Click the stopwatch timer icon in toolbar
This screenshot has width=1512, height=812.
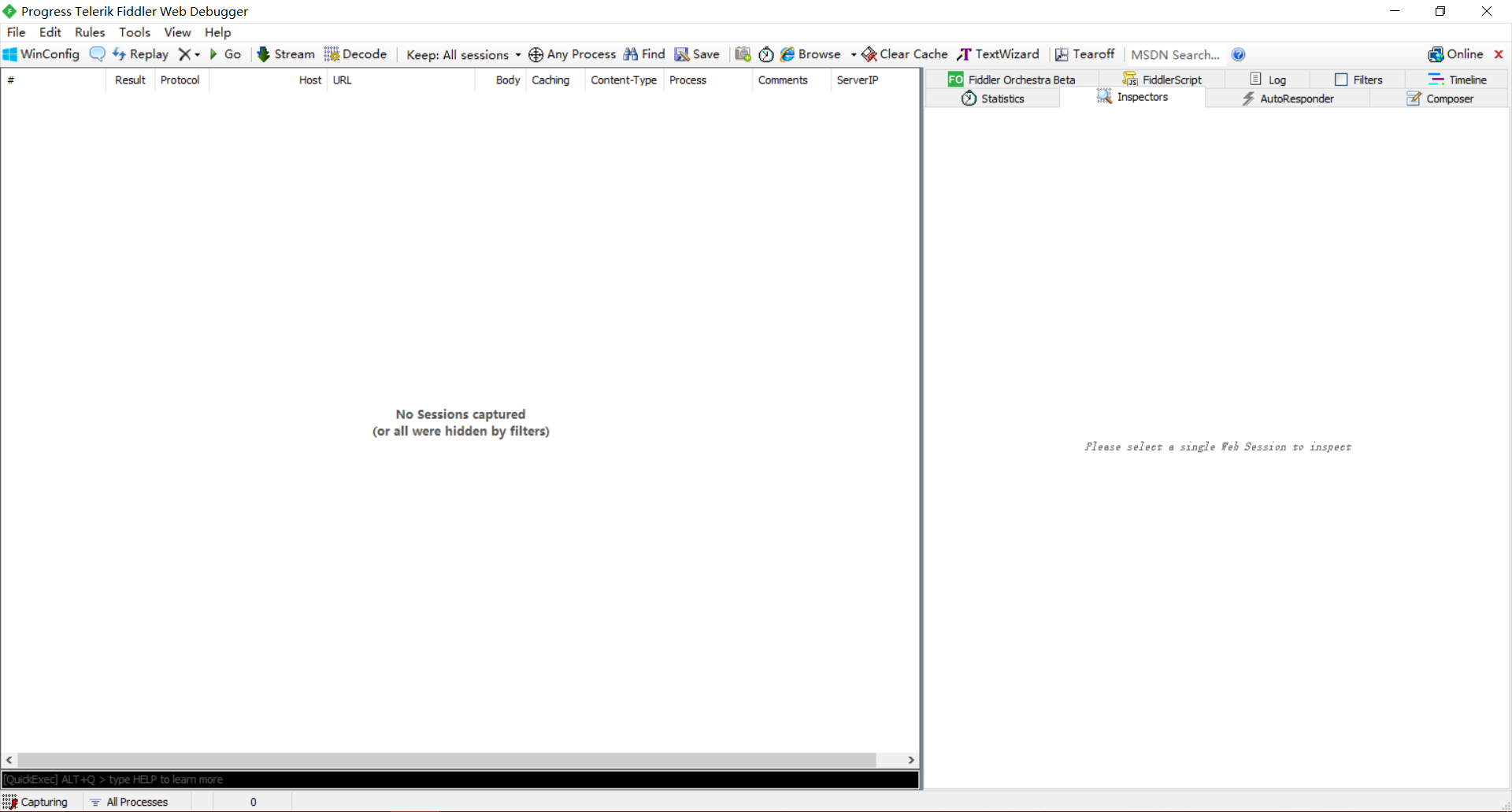[765, 54]
